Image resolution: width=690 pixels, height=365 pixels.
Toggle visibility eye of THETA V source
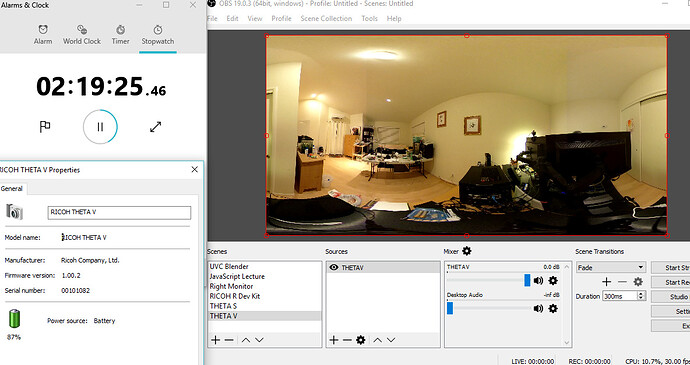pos(334,267)
